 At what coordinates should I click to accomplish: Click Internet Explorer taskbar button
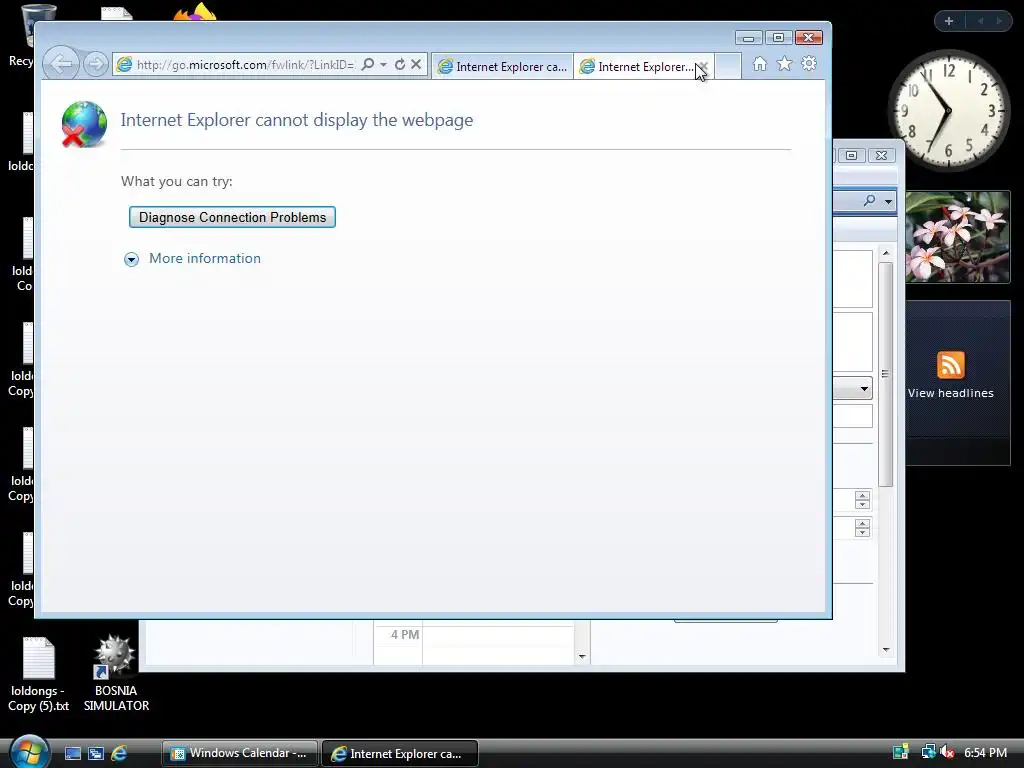(400, 753)
